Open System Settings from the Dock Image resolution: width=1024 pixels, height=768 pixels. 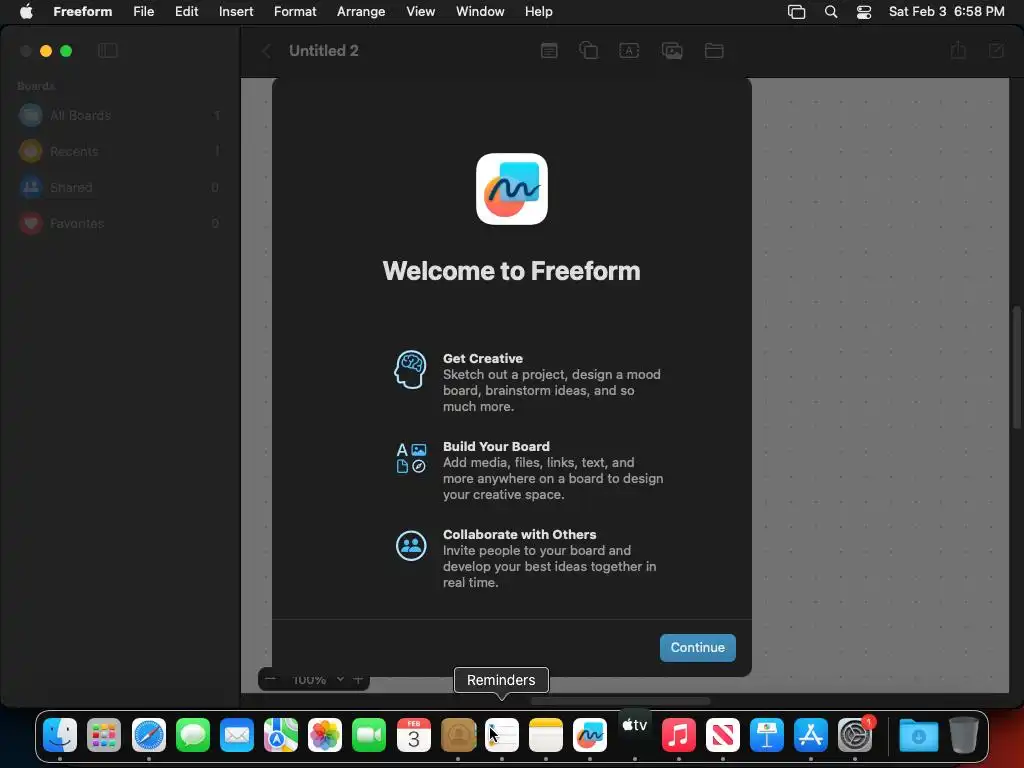(x=855, y=735)
